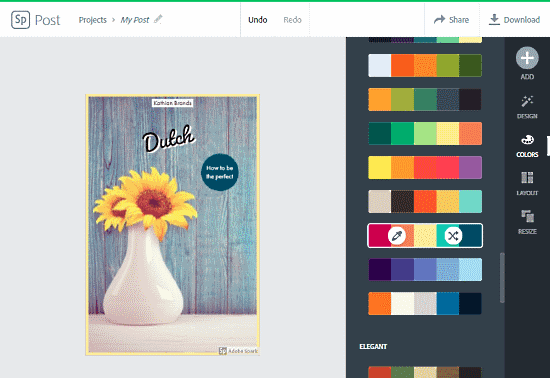Select the How to be the perfect circle

(220, 172)
